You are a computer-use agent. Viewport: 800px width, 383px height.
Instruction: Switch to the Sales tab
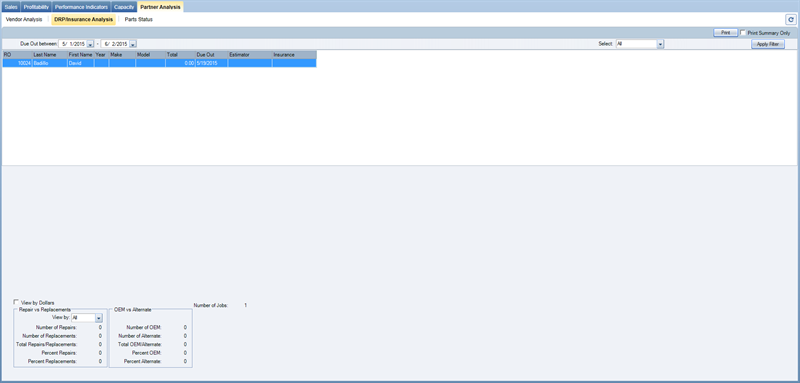(x=11, y=7)
